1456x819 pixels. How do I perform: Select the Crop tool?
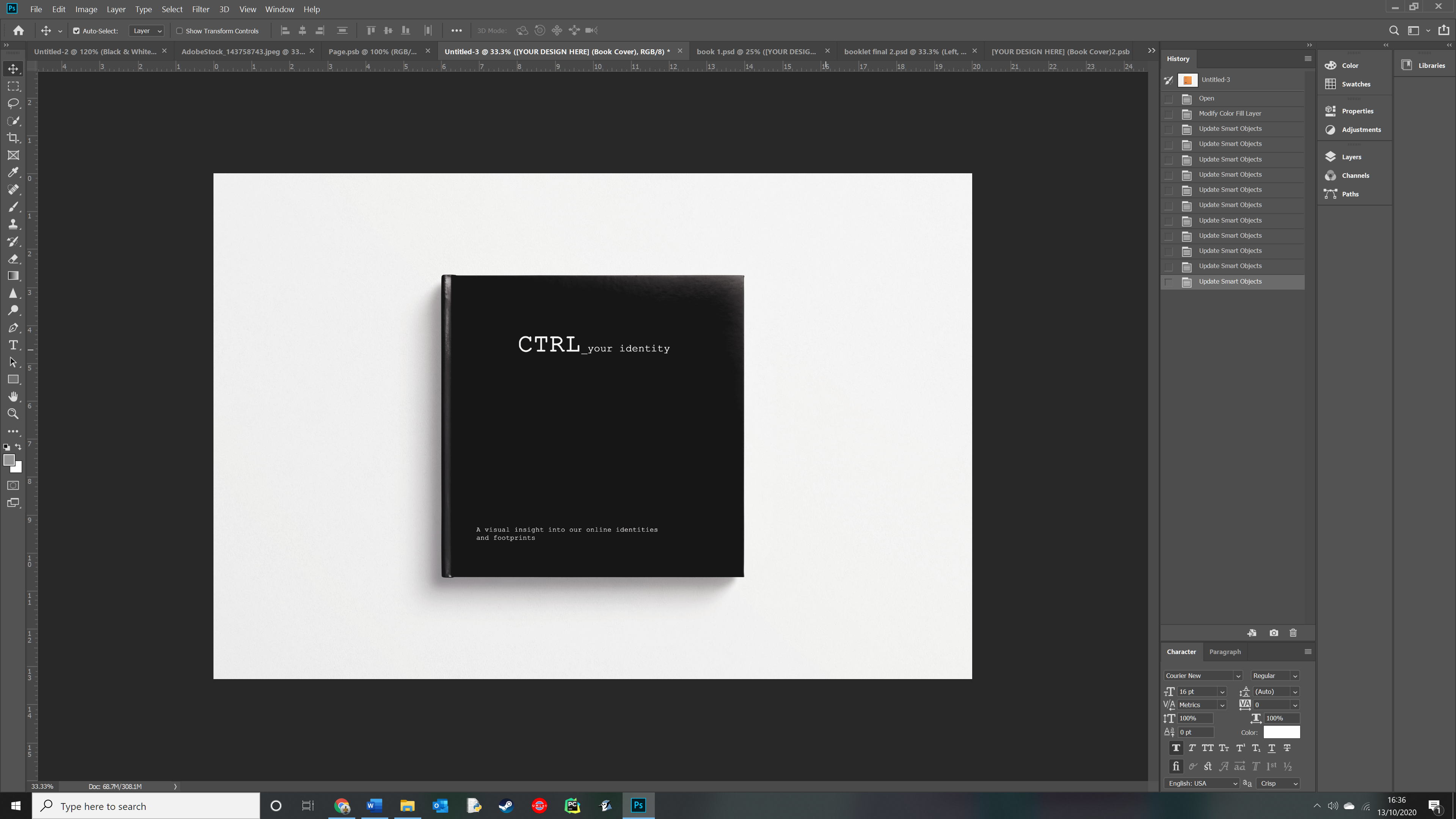[13, 138]
